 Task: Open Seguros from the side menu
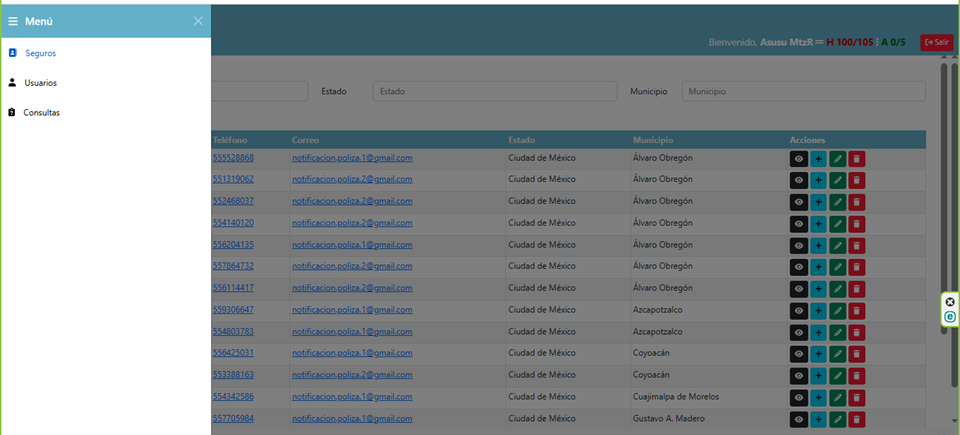pos(40,53)
